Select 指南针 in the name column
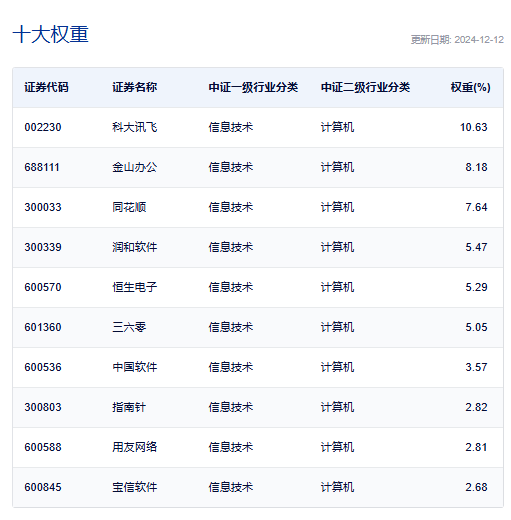Image resolution: width=511 pixels, height=520 pixels. (x=129, y=407)
